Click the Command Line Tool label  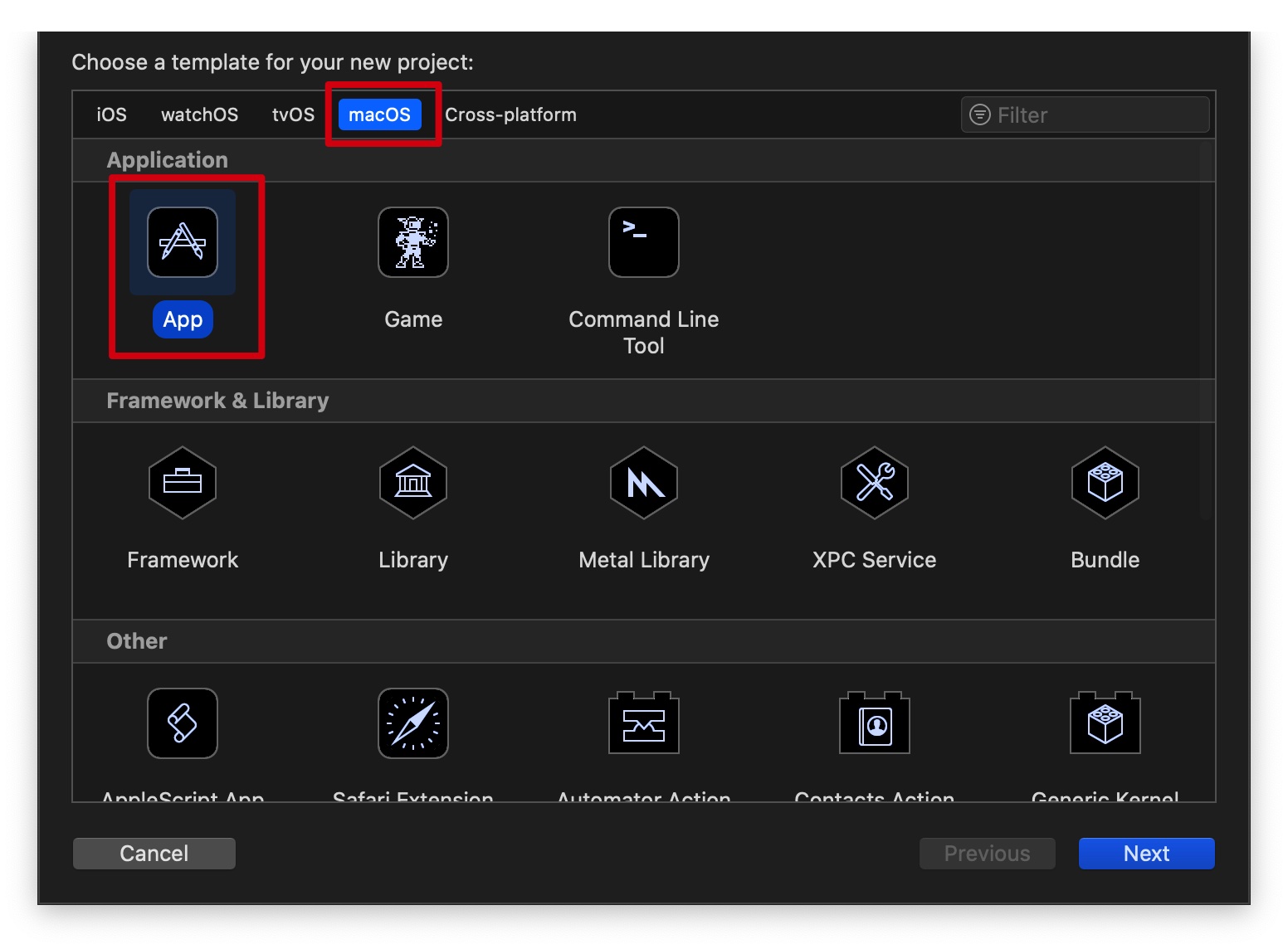pyautogui.click(x=644, y=333)
